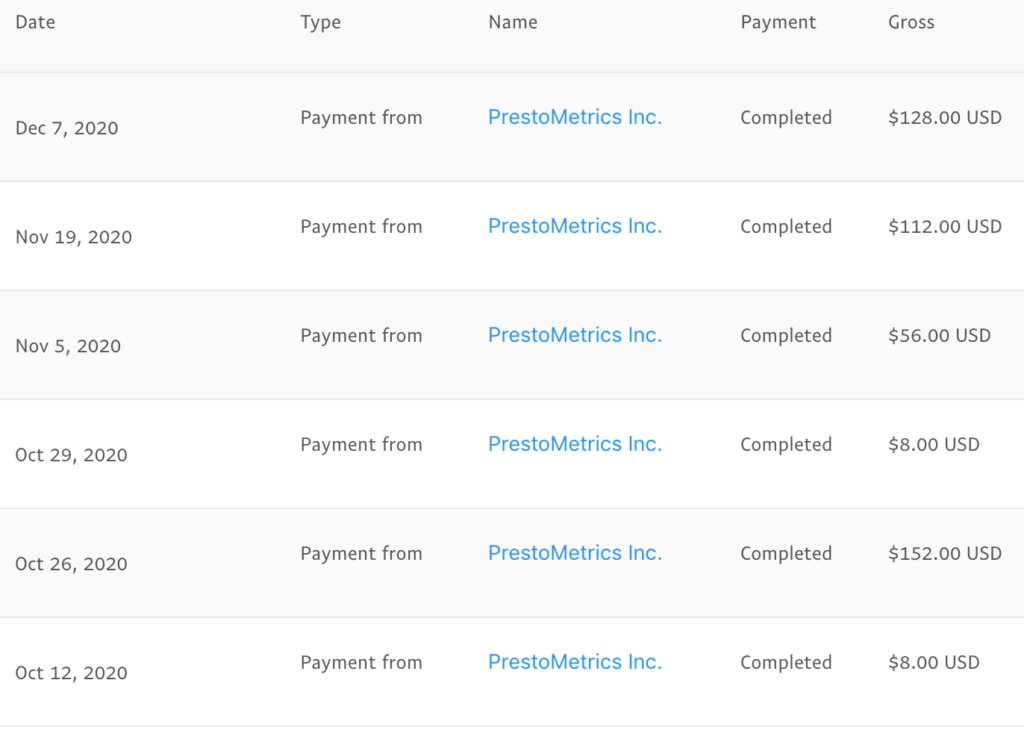The width and height of the screenshot is (1024, 730).
Task: Select the $128.00 USD gross amount
Action: click(945, 118)
